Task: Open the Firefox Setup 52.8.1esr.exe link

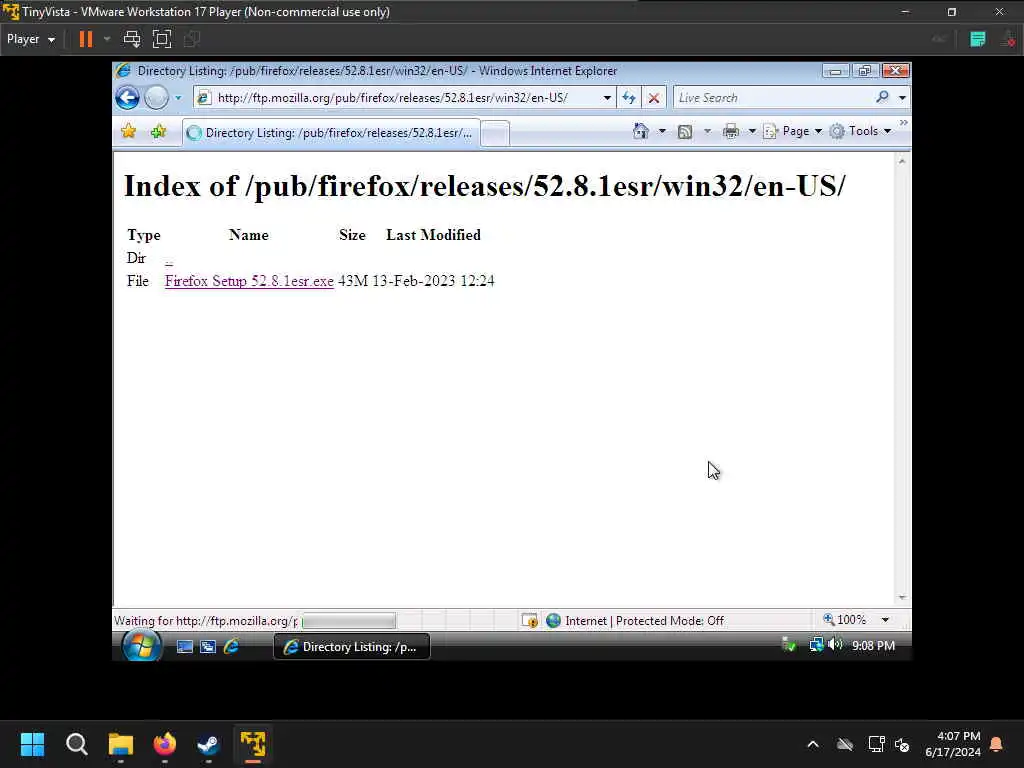Action: pos(249,281)
